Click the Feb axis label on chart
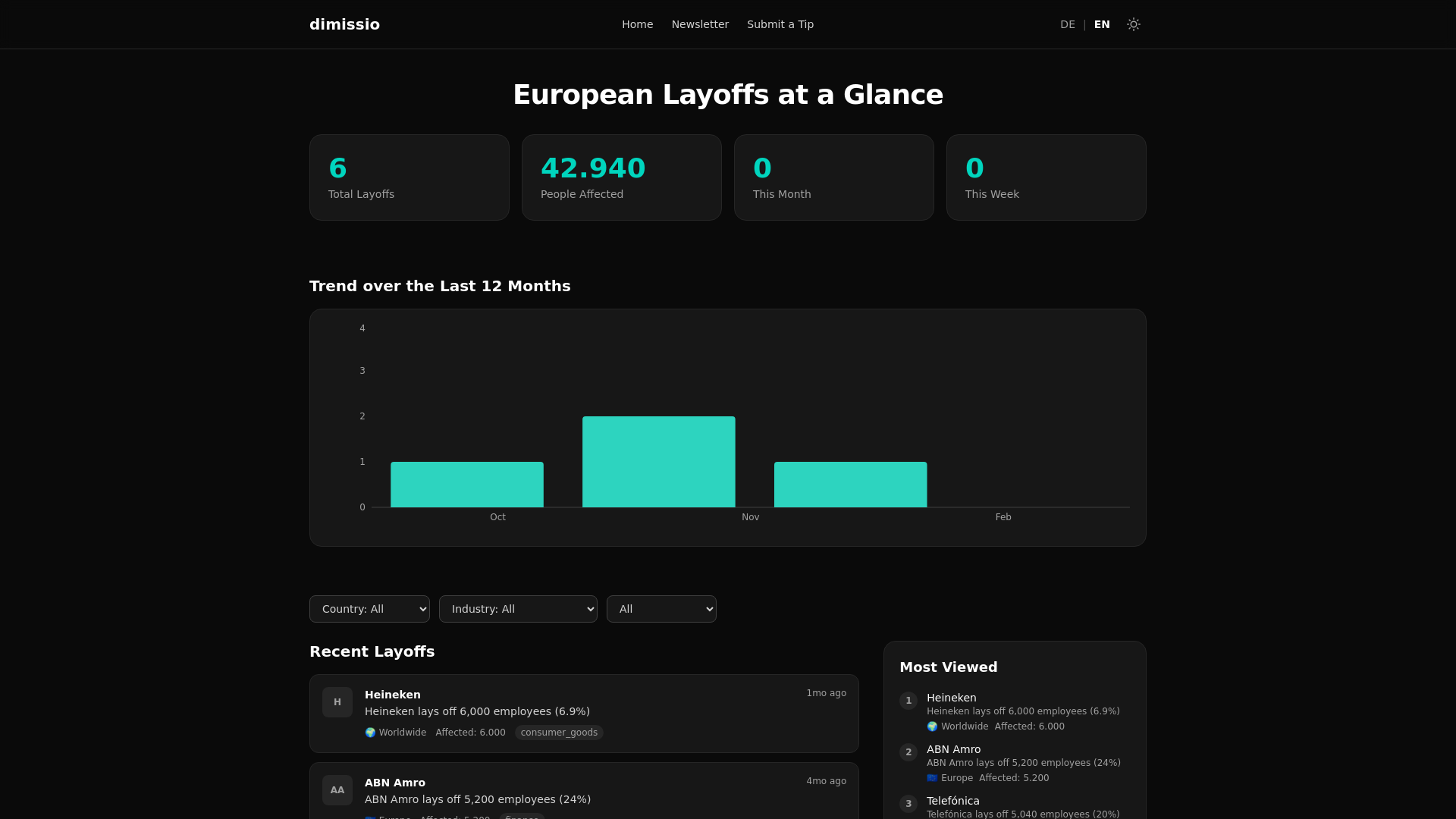Image resolution: width=1456 pixels, height=819 pixels. pos(1003,517)
